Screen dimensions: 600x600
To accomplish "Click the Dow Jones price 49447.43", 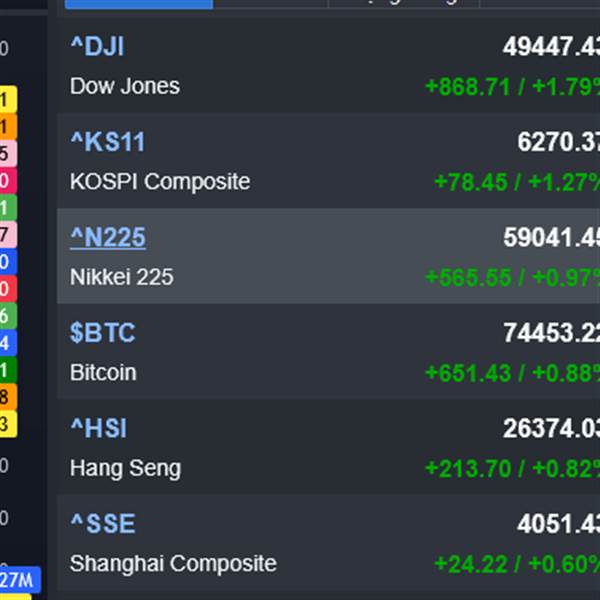I will coord(551,47).
